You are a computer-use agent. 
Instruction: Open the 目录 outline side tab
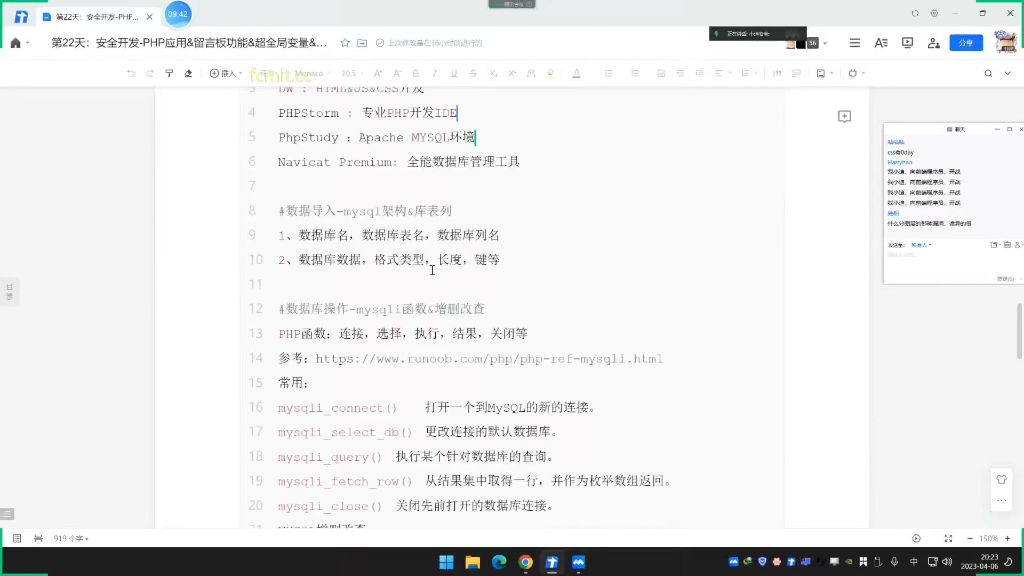(x=9, y=291)
